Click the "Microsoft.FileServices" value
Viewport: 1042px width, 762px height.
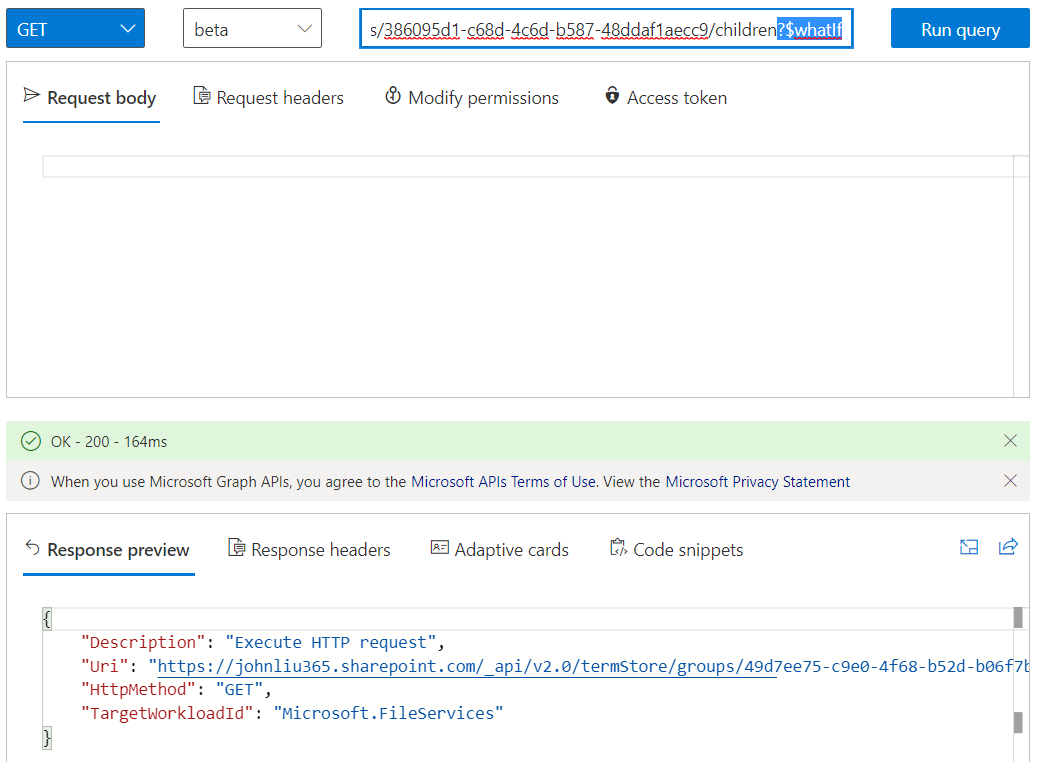388,714
